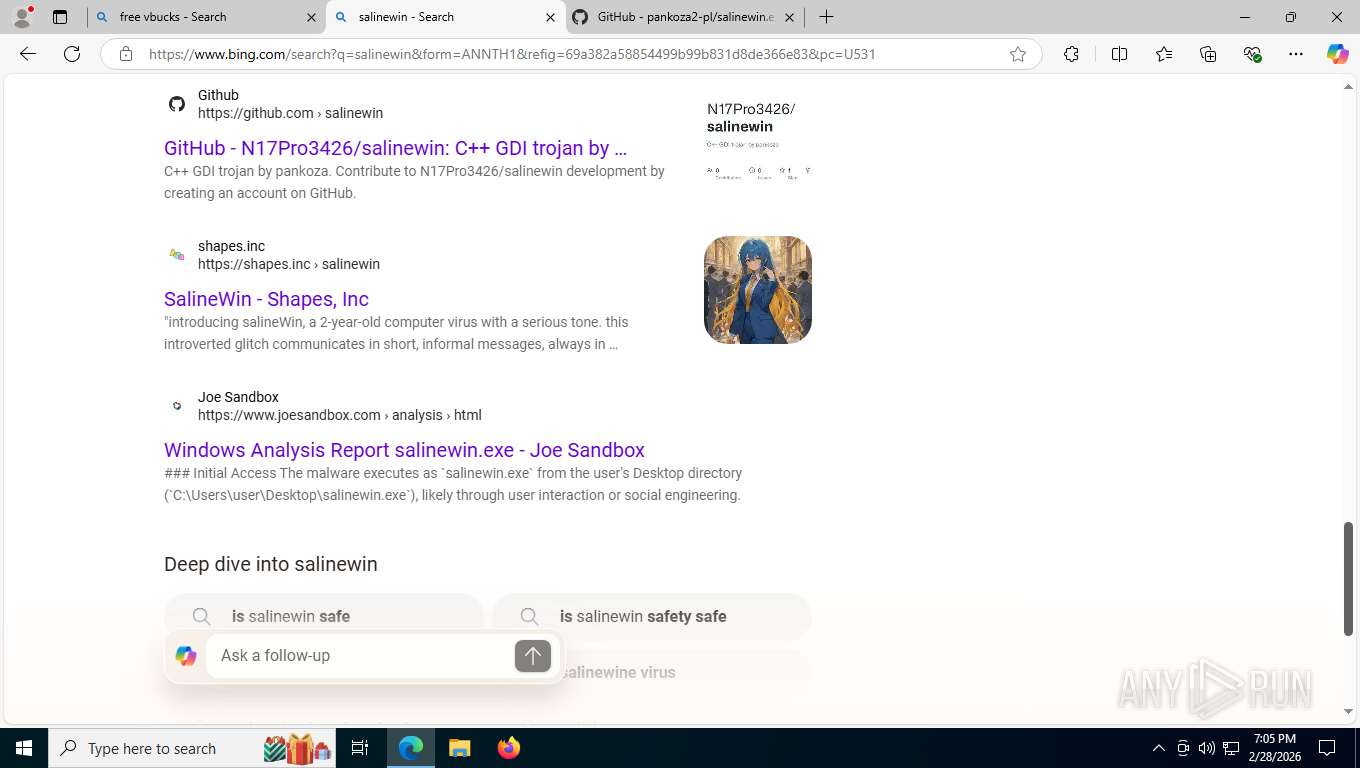
Task: Open Edge Settings and more menu
Action: pyautogui.click(x=1296, y=54)
